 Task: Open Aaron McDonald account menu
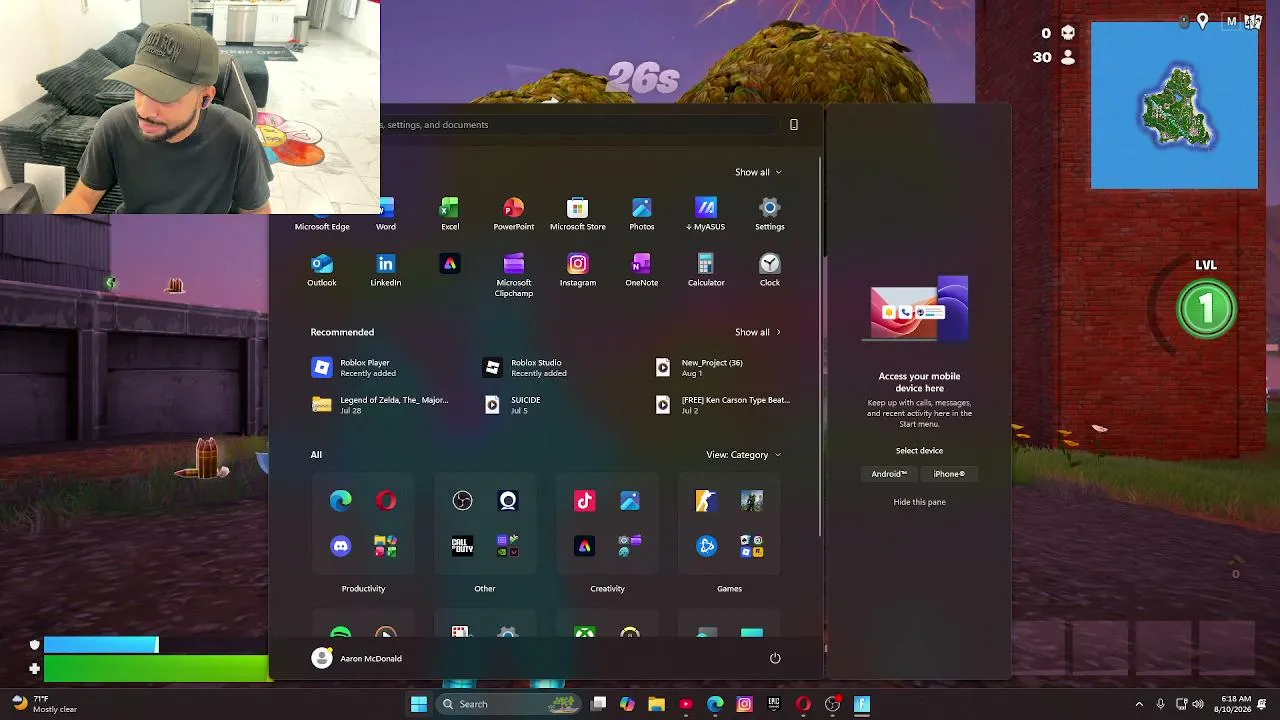(357, 658)
